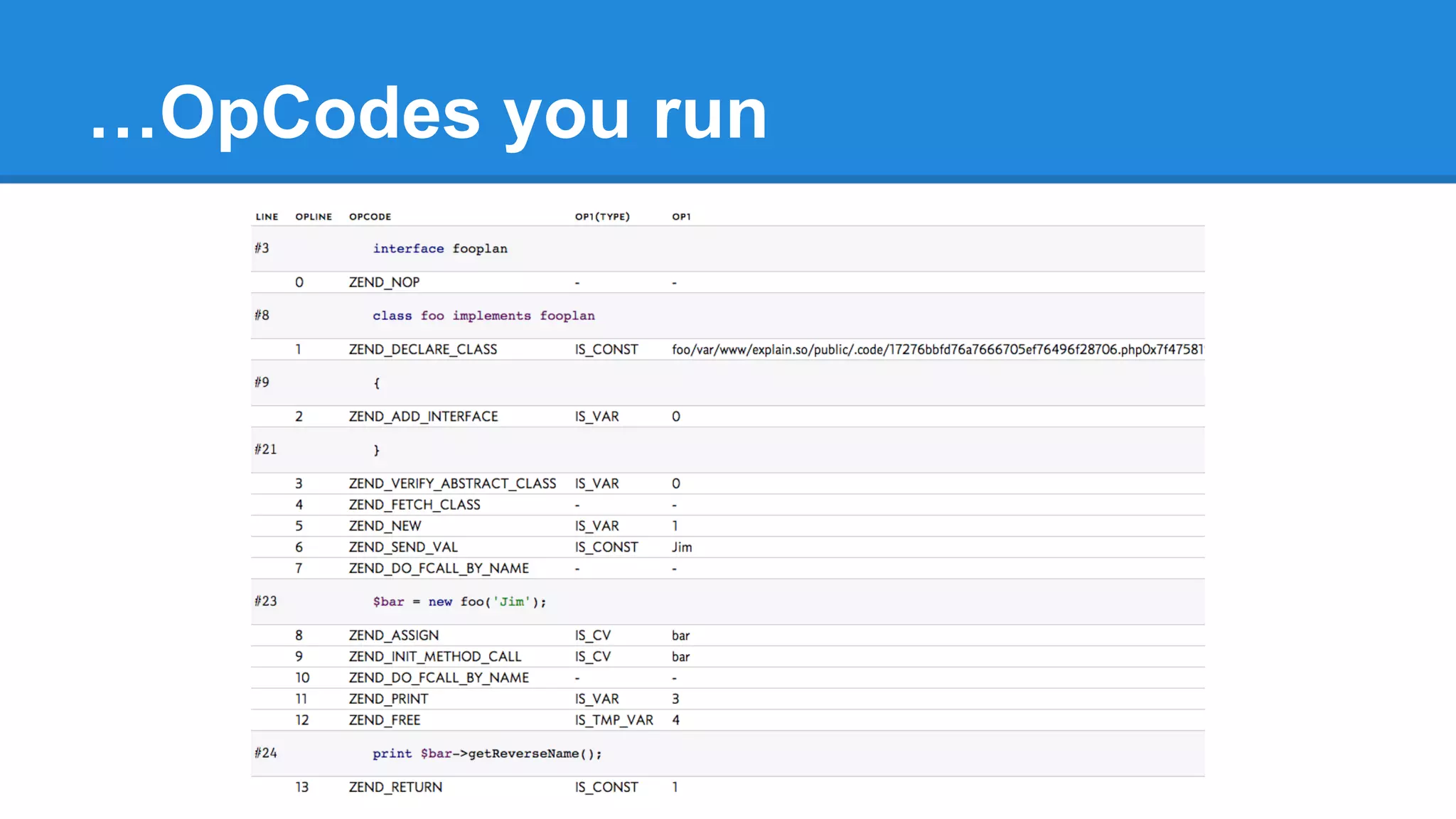Image resolution: width=1456 pixels, height=819 pixels.
Task: Click IS_CONST in the ZEND_RETURN row
Action: [606, 788]
